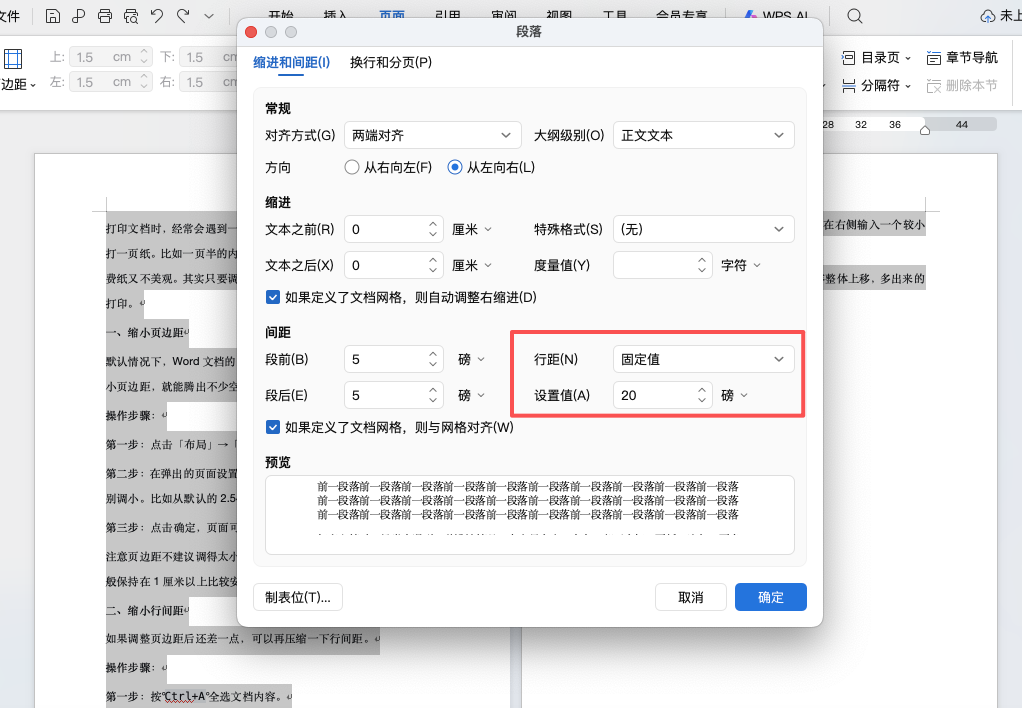This screenshot has width=1022, height=708.
Task: Increase the 段前 spacing value
Action: (433, 354)
